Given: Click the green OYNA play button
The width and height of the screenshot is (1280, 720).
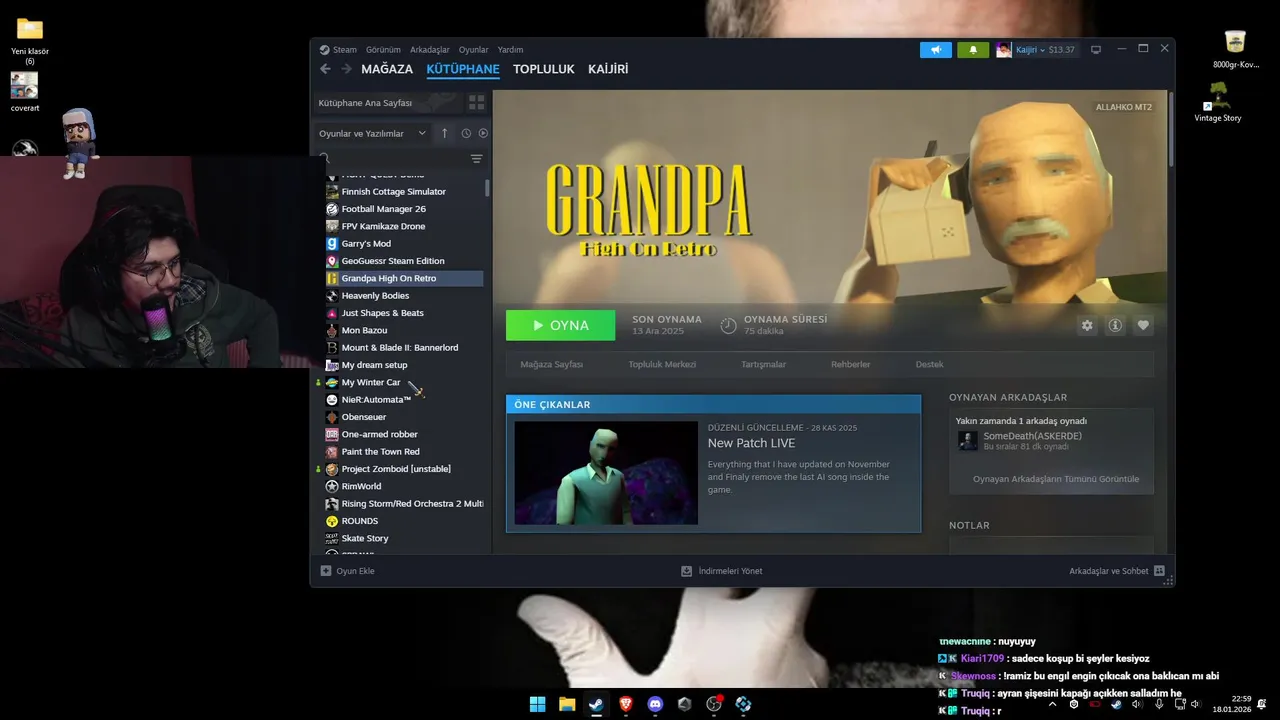Looking at the screenshot, I should 561,325.
